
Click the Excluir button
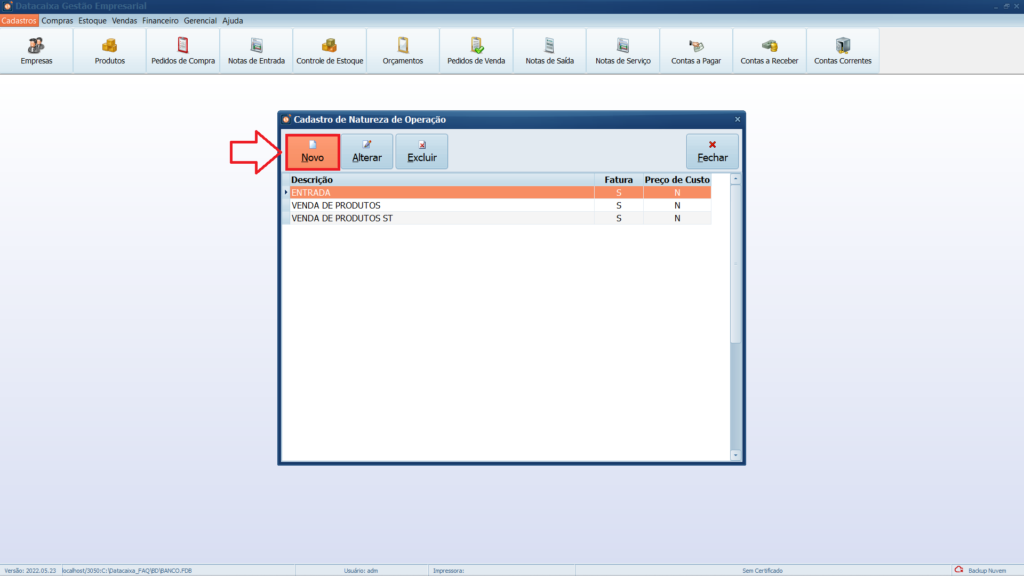[x=422, y=151]
